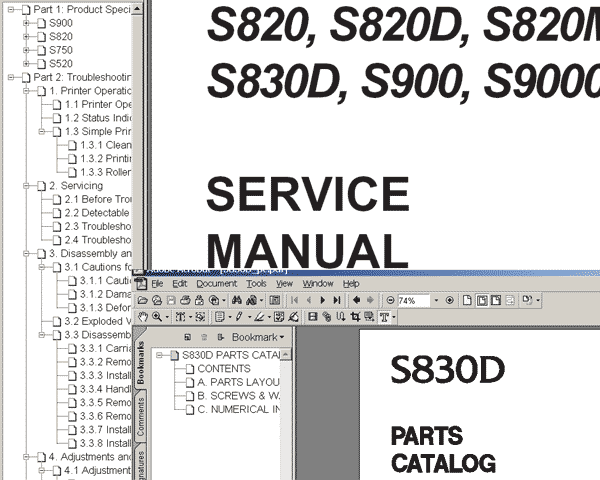Select the Text Select tool

pos(180,317)
